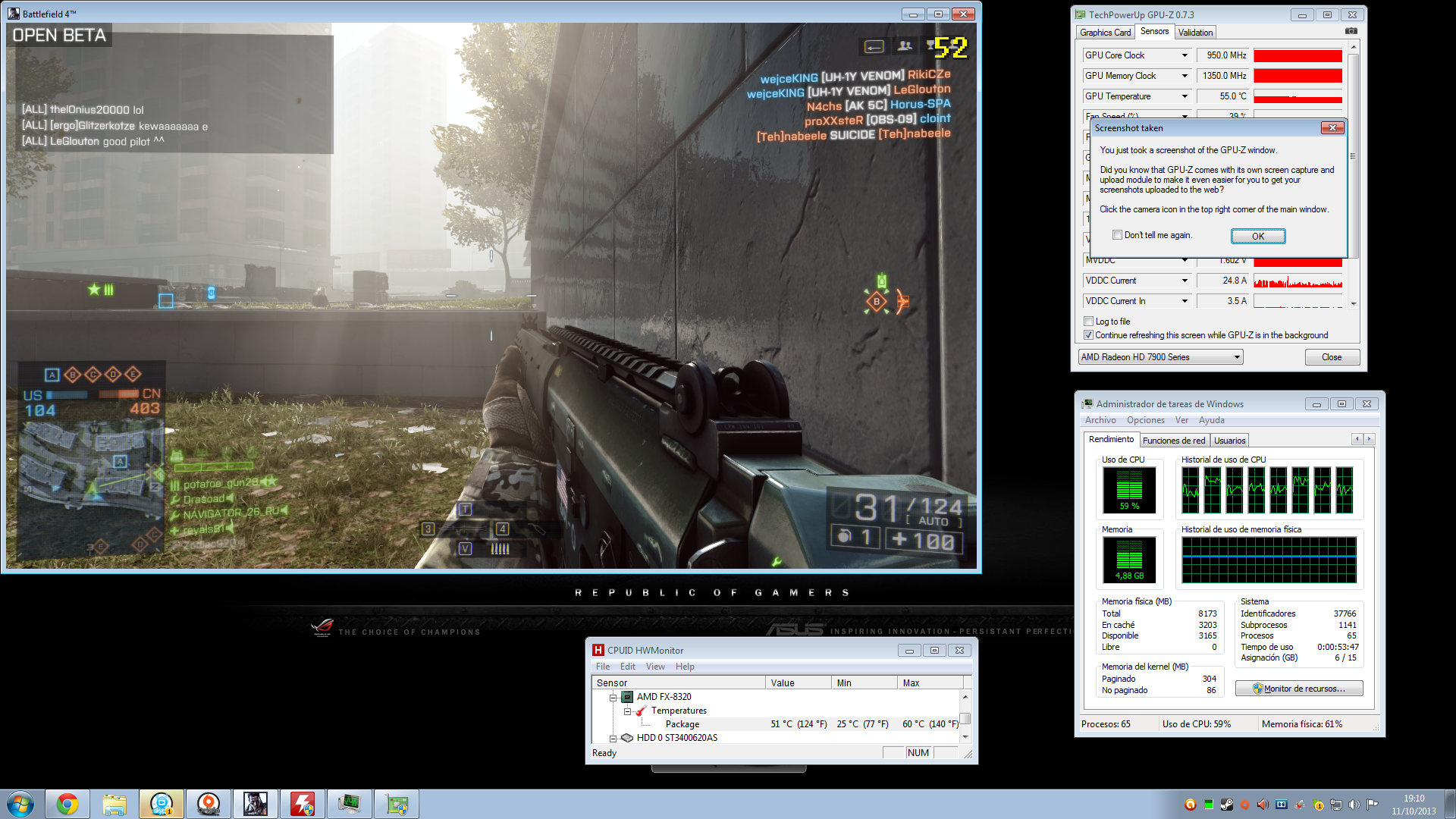Open the network connection tray icon

click(1336, 805)
